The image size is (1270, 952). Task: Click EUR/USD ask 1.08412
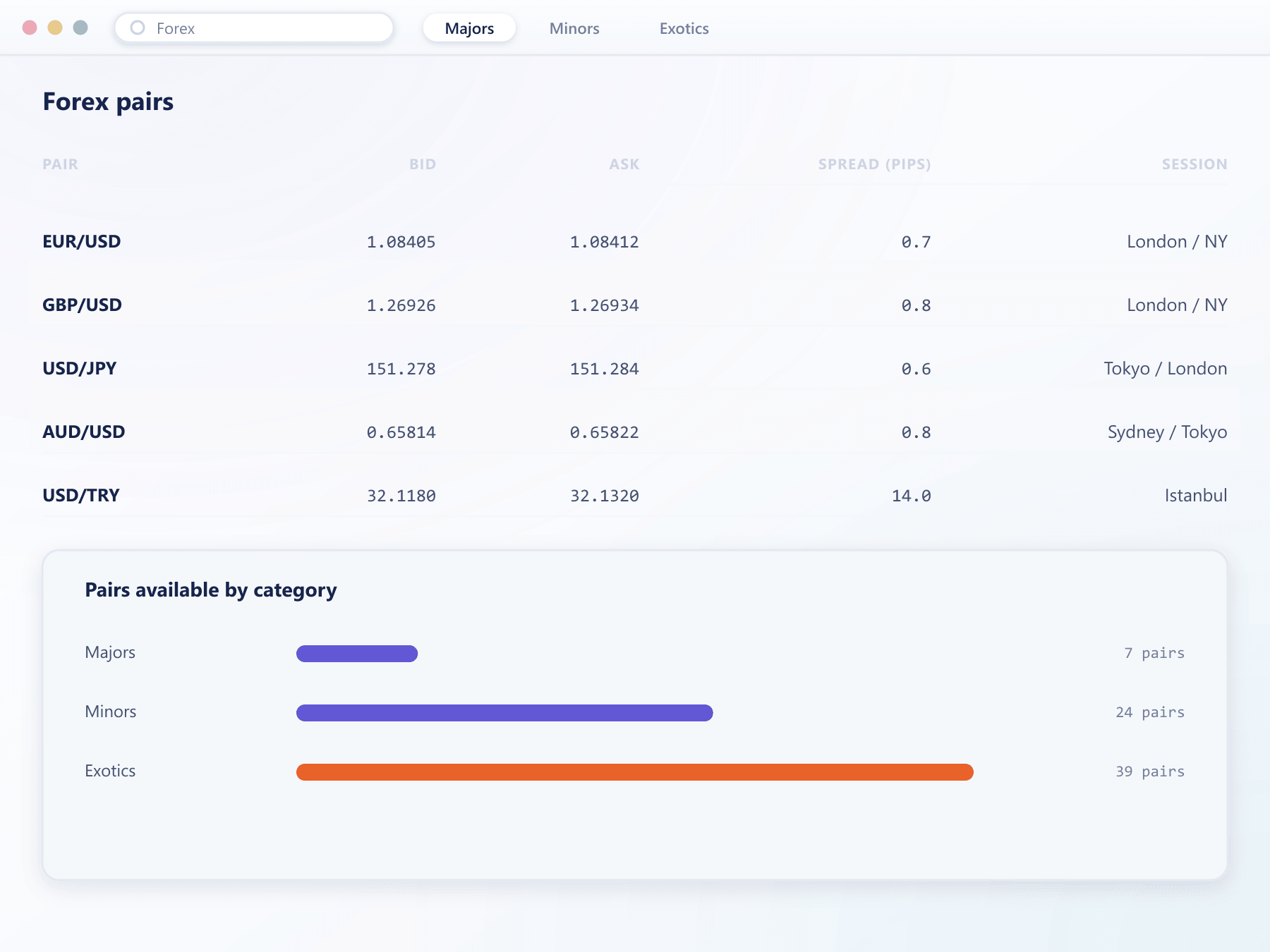point(604,242)
